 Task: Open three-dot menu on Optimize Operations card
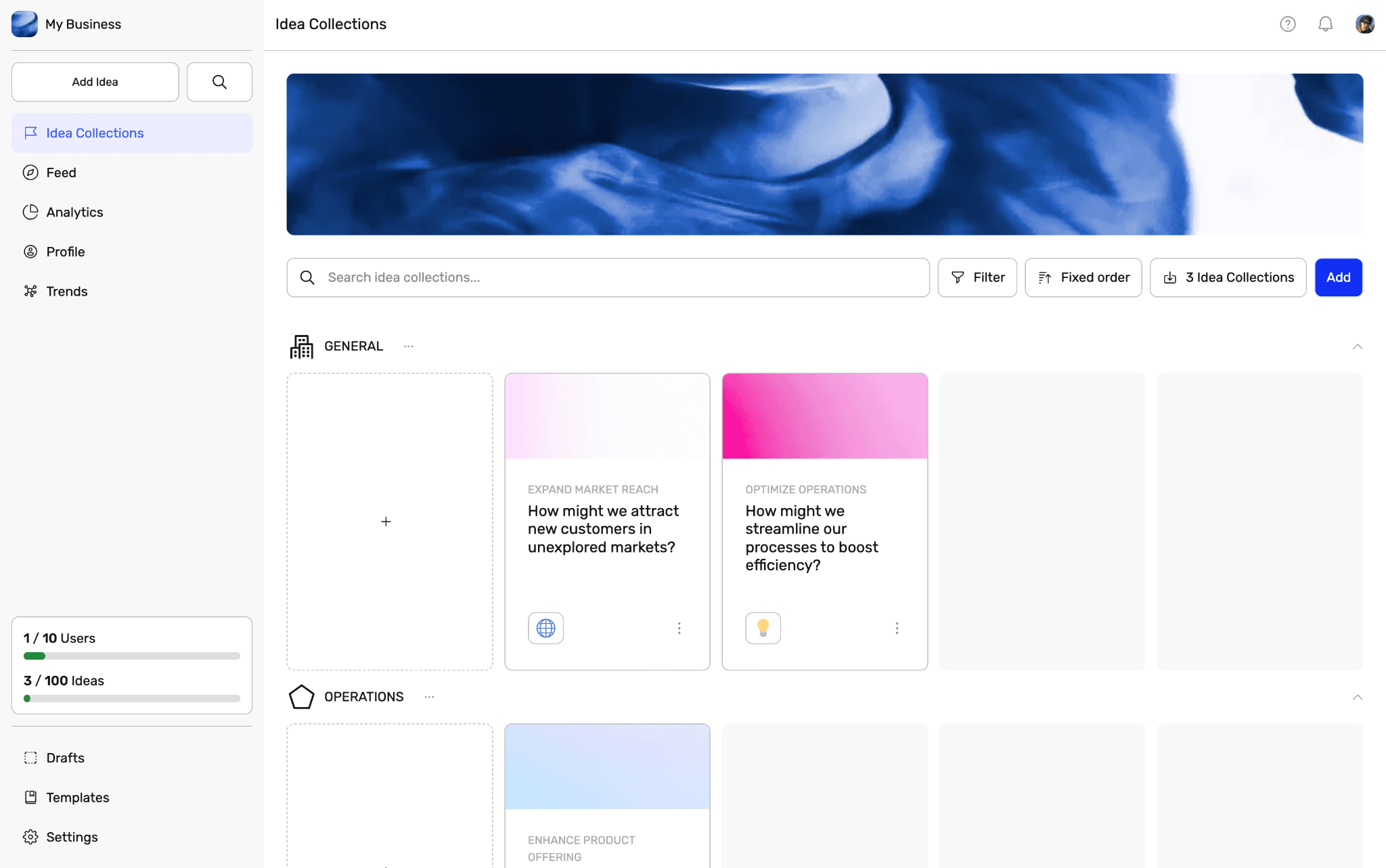tap(897, 629)
